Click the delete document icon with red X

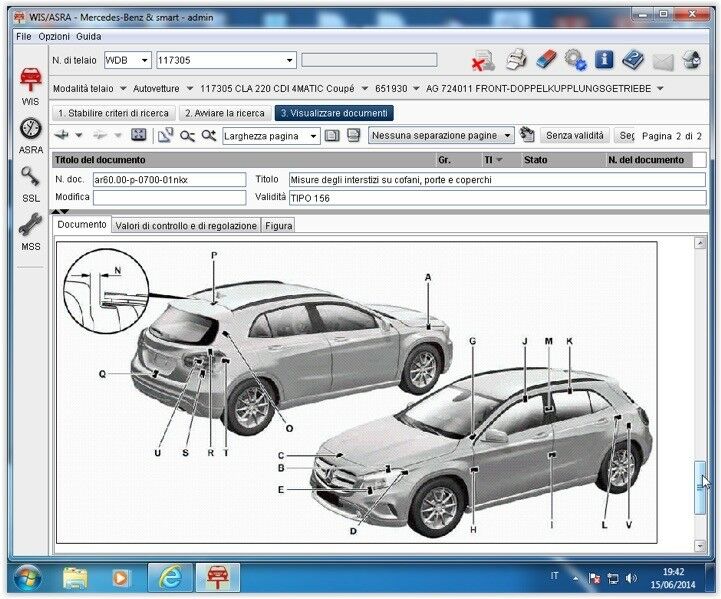point(483,60)
